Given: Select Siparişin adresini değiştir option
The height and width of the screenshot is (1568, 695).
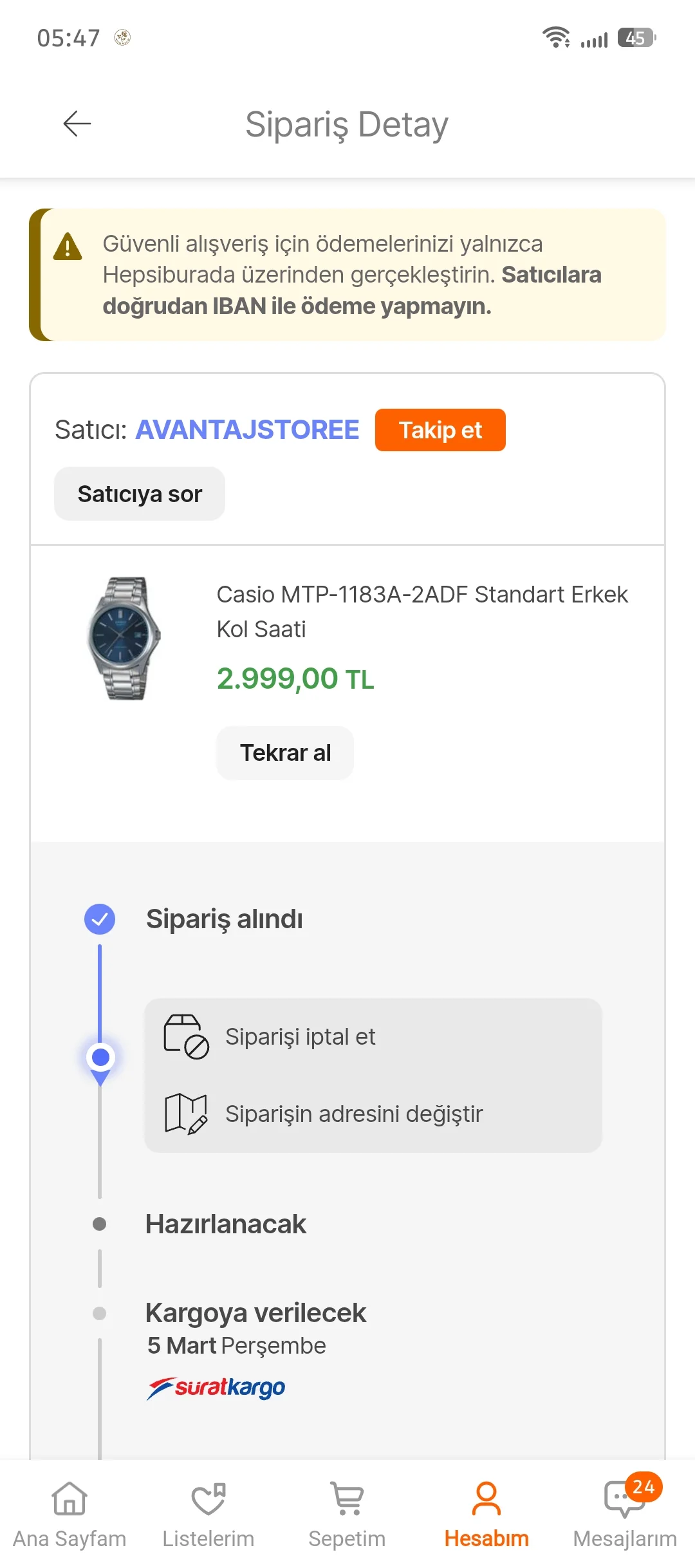Looking at the screenshot, I should tap(354, 1114).
